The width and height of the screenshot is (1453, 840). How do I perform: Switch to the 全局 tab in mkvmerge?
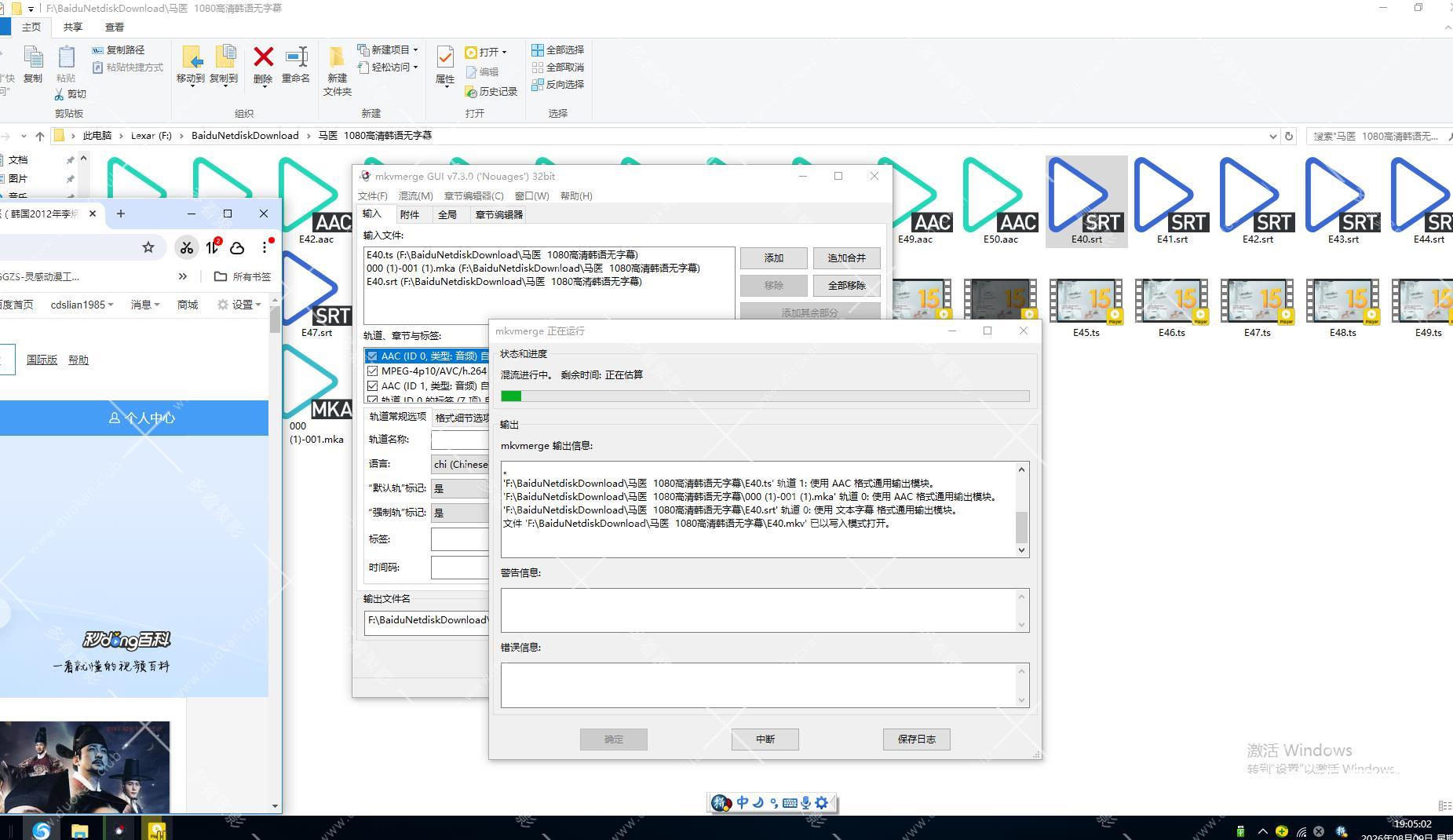(447, 215)
